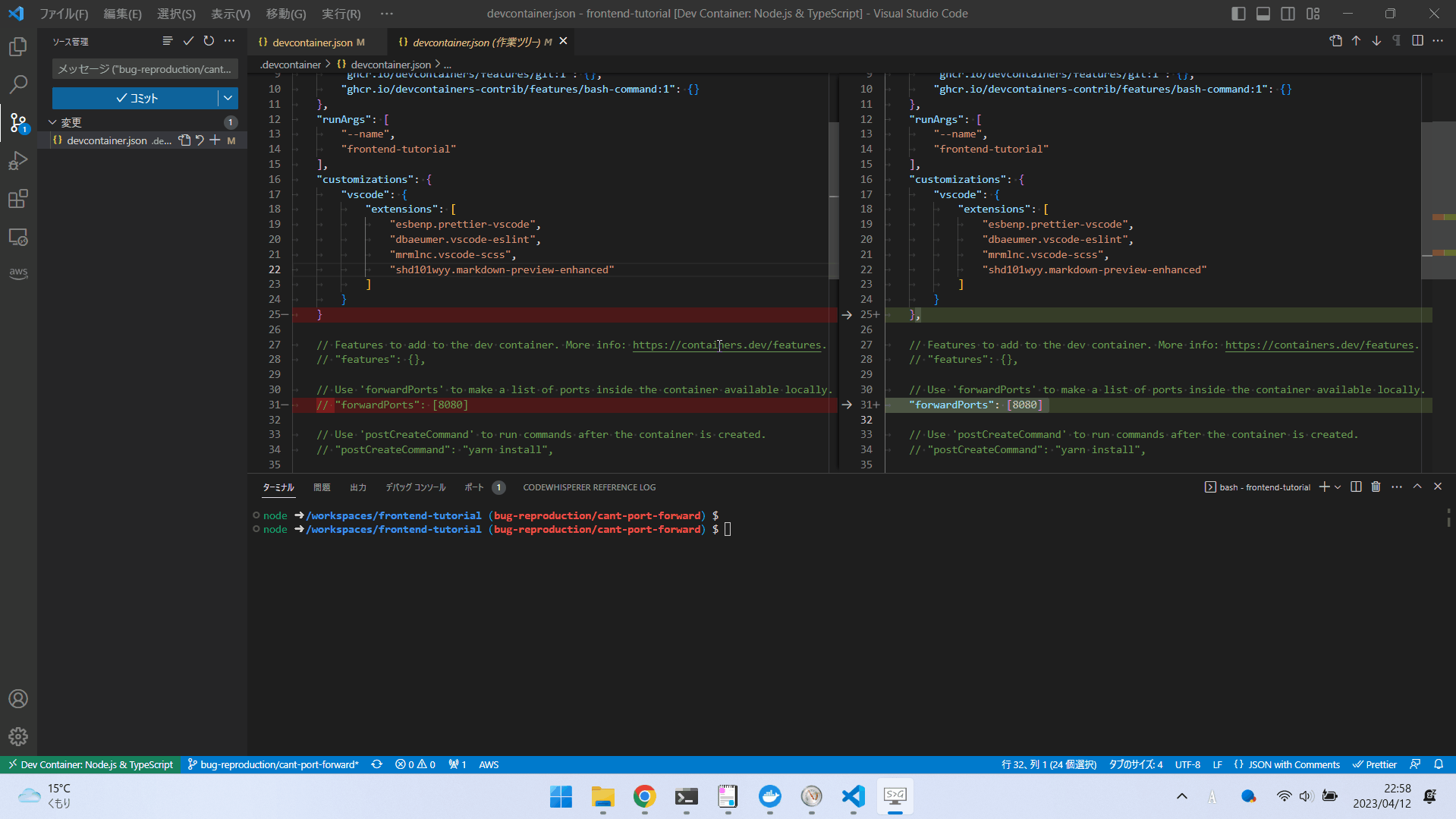Click the bug-reproduction branch in status bar
The width and height of the screenshot is (1456, 819).
coord(273,764)
